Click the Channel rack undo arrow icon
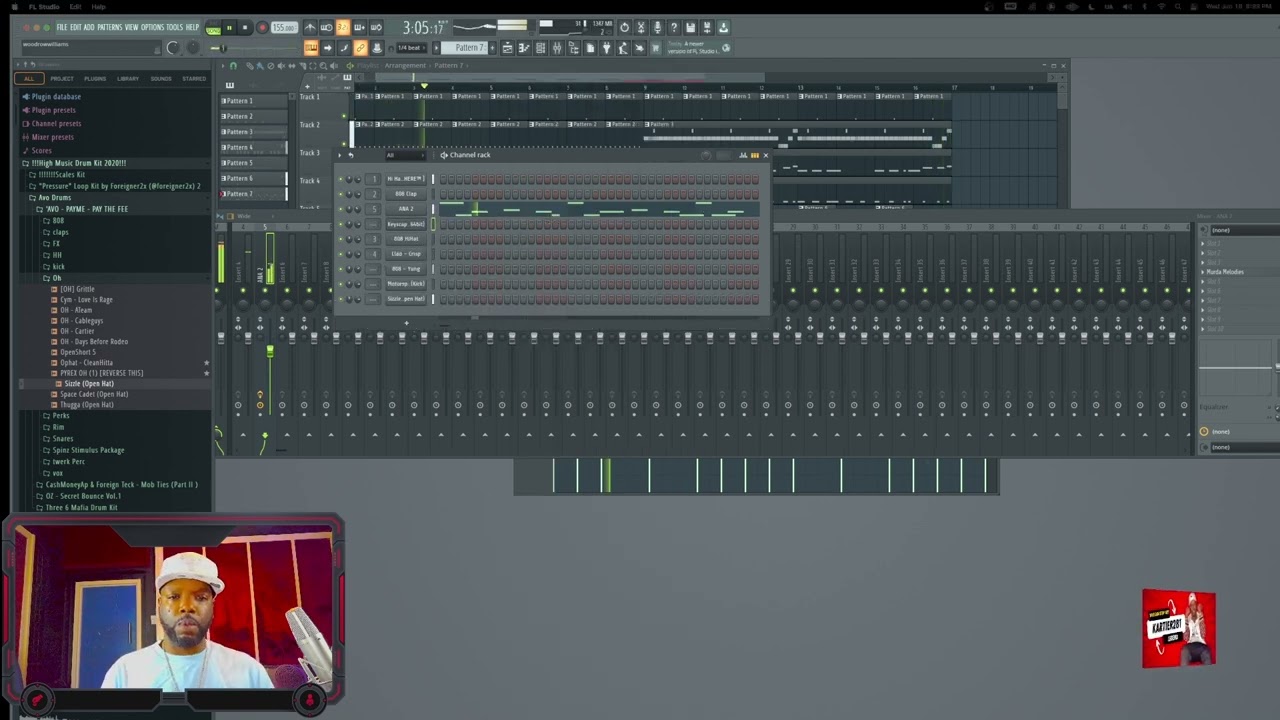 pos(351,155)
